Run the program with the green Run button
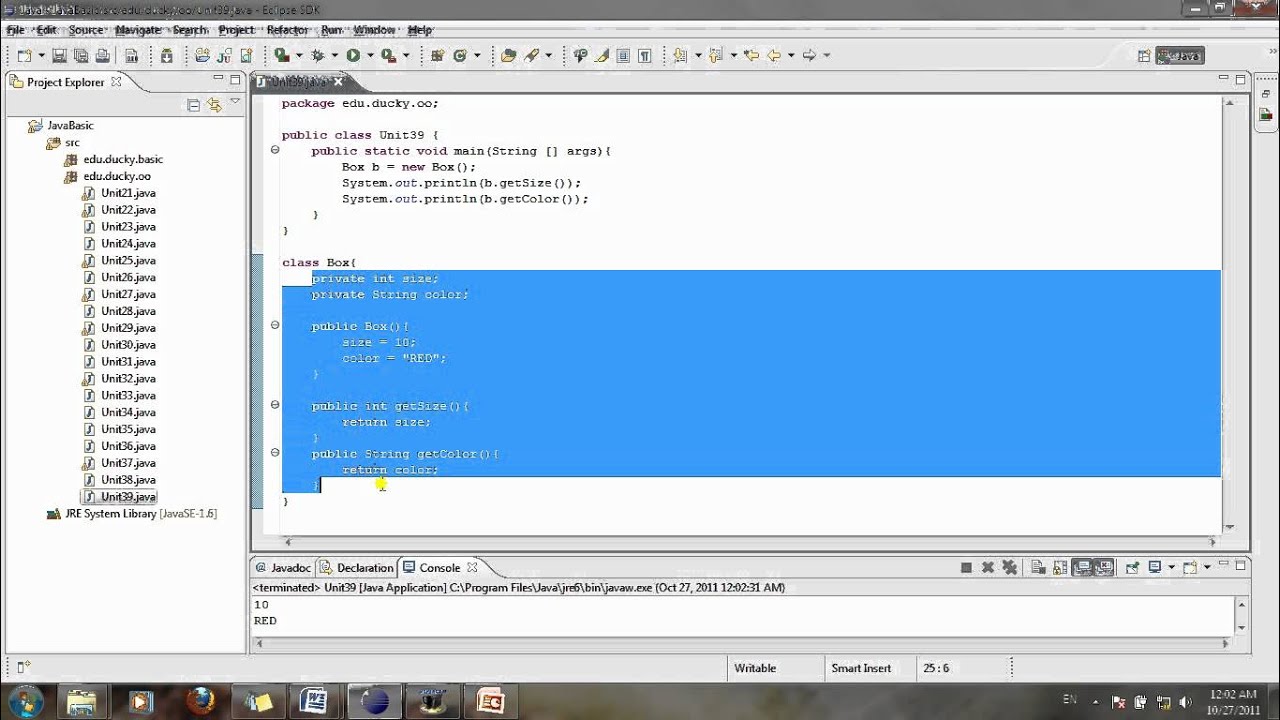 [x=353, y=56]
